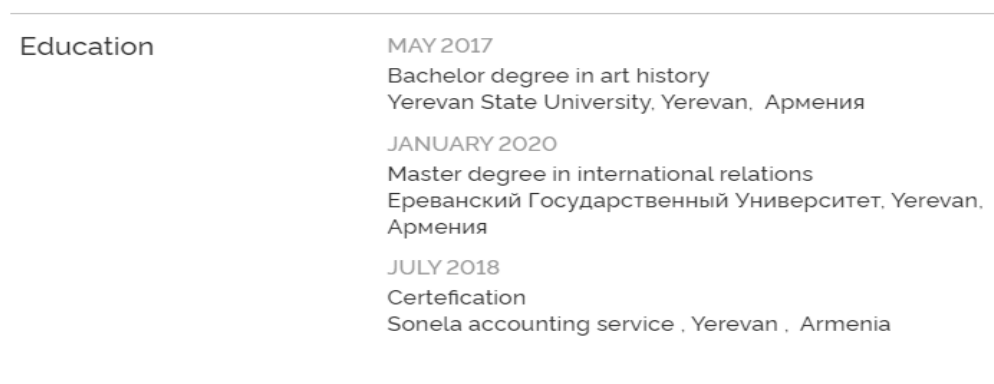This screenshot has height=384, width=994.
Task: Click the word Armenia in the last entry
Action: pos(845,324)
